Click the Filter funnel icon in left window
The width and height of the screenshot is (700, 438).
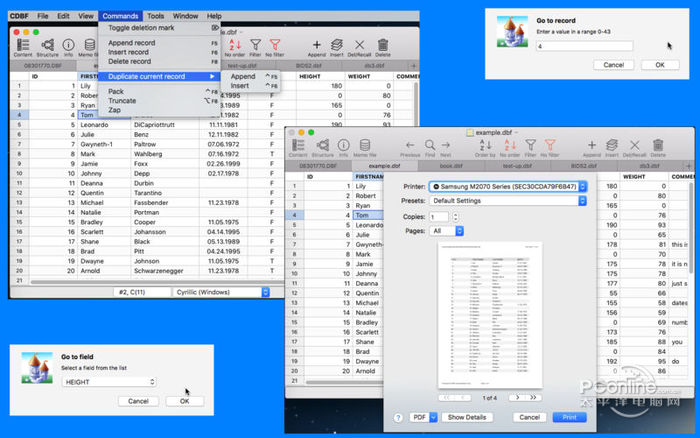coord(255,45)
